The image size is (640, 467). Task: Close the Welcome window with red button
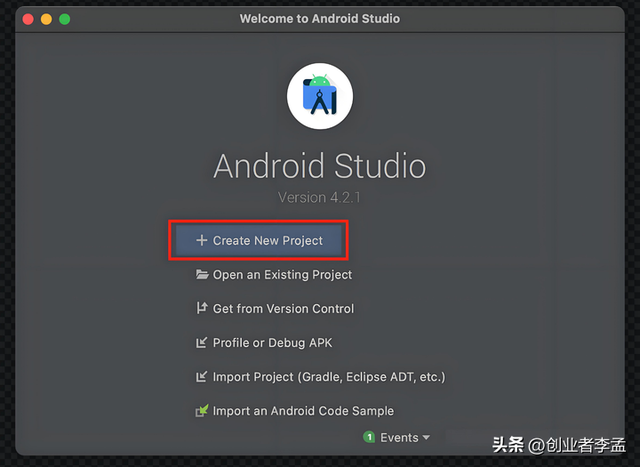(x=28, y=19)
